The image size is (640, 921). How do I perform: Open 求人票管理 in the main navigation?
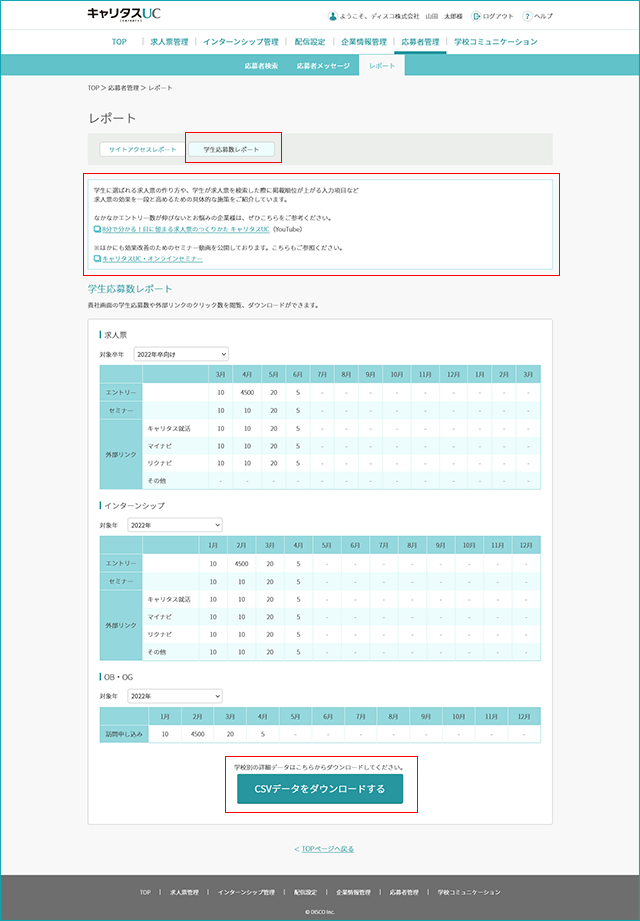169,42
